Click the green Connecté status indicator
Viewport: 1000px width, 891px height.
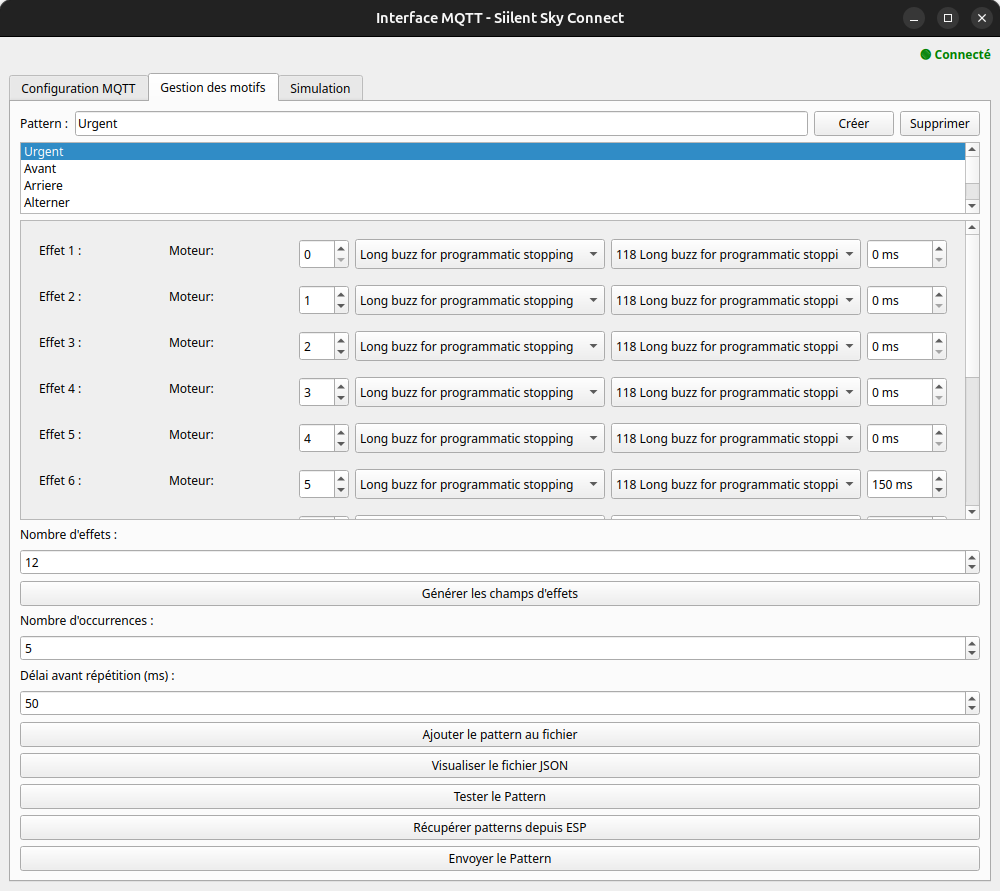955,55
